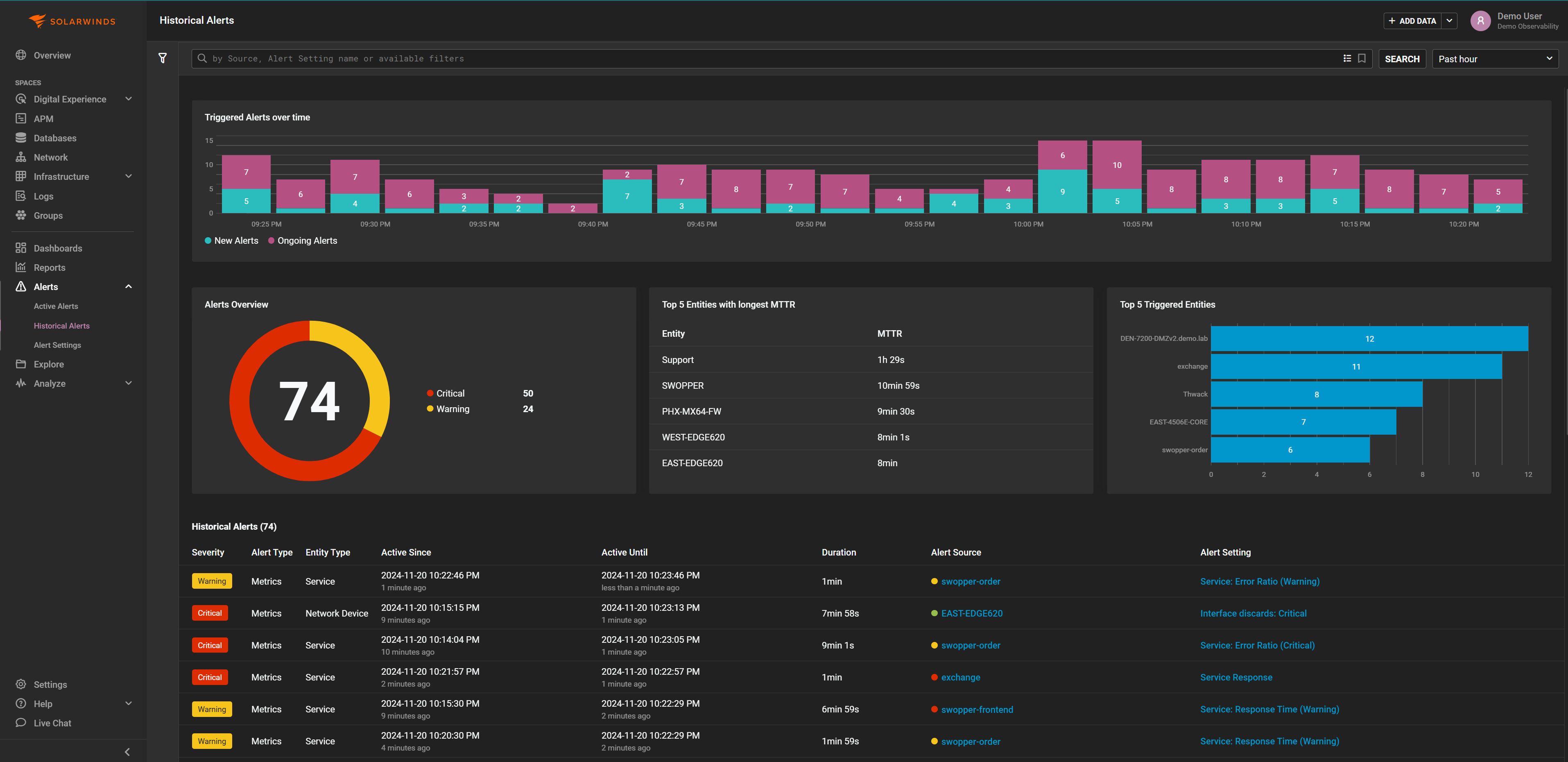Click the SEARCH button
This screenshot has height=762, width=1568.
pyautogui.click(x=1403, y=59)
